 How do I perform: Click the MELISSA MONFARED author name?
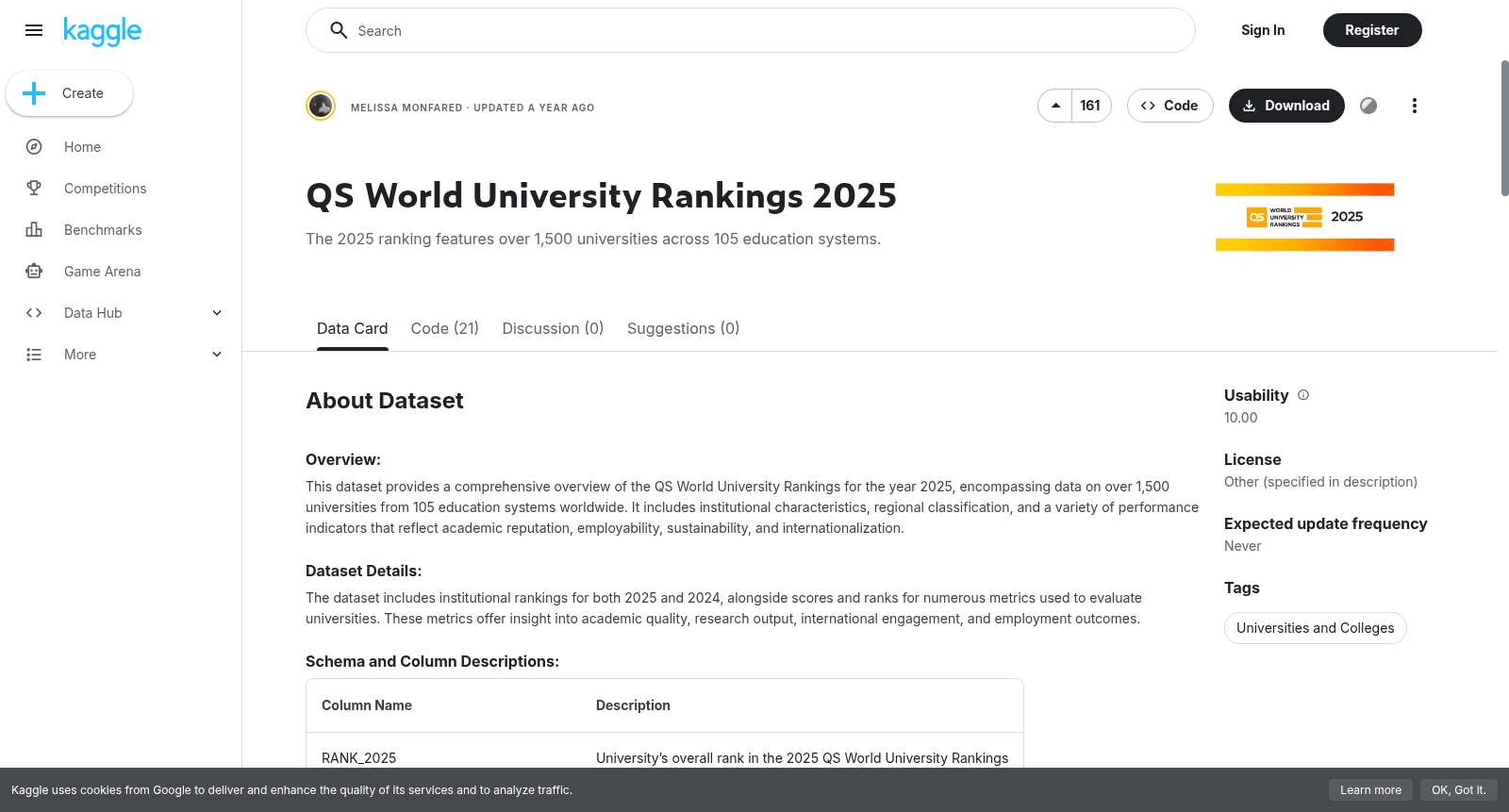tap(406, 108)
